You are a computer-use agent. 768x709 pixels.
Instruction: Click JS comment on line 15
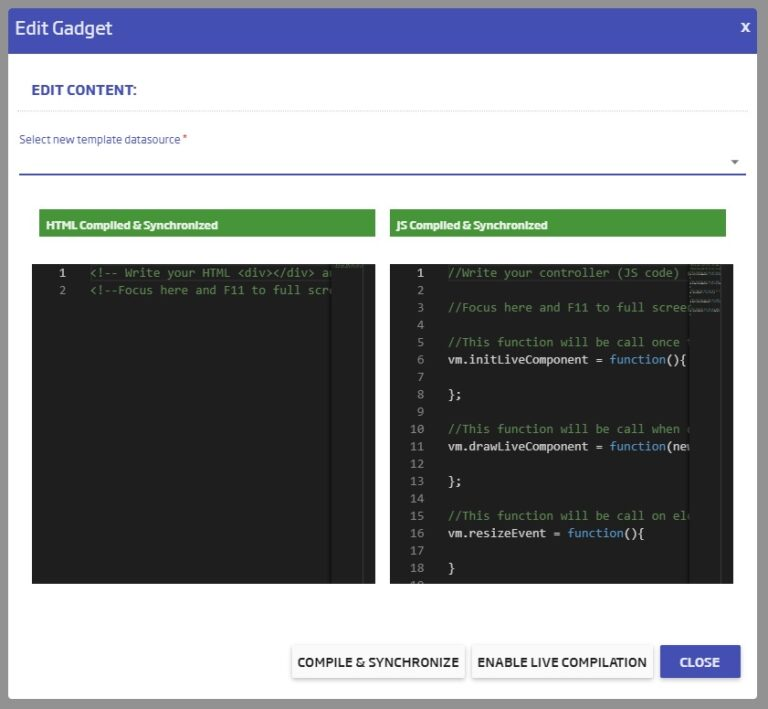[568, 516]
